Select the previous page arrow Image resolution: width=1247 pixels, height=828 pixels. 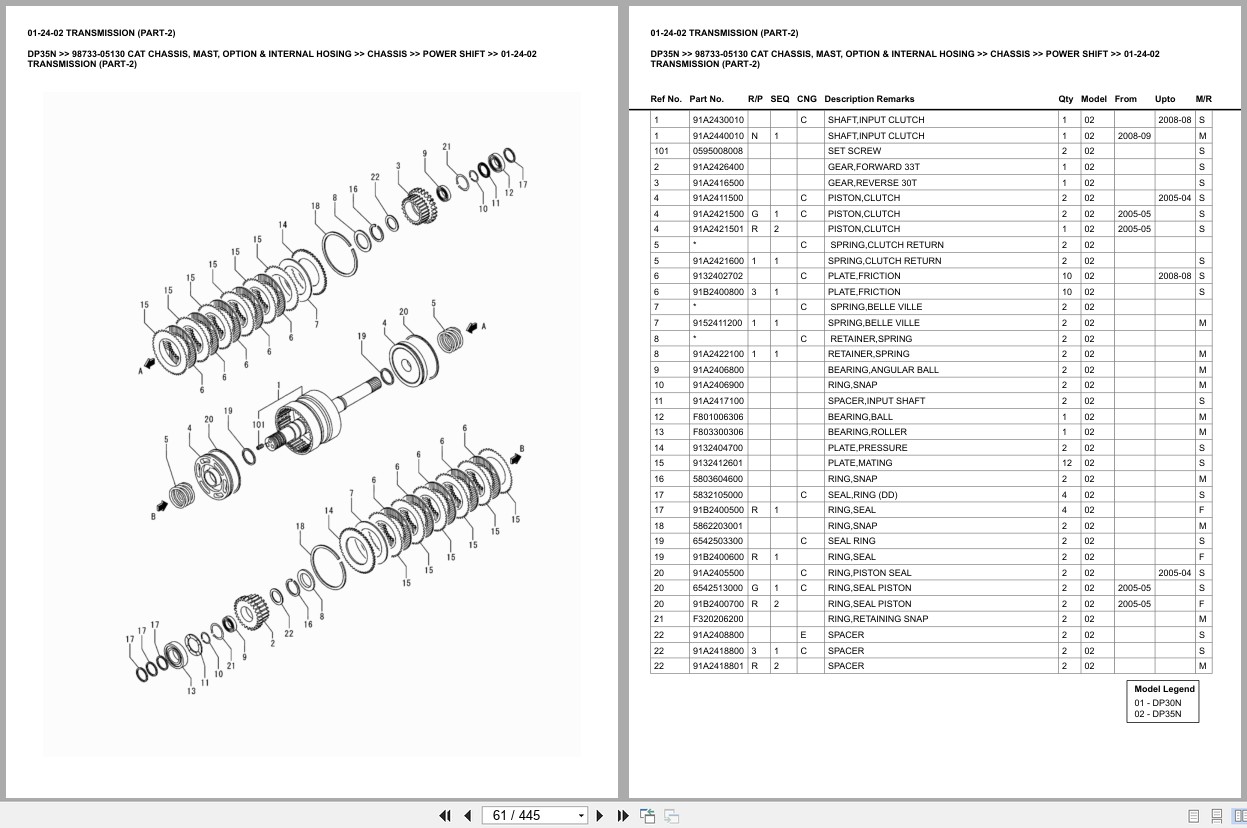pyautogui.click(x=467, y=815)
